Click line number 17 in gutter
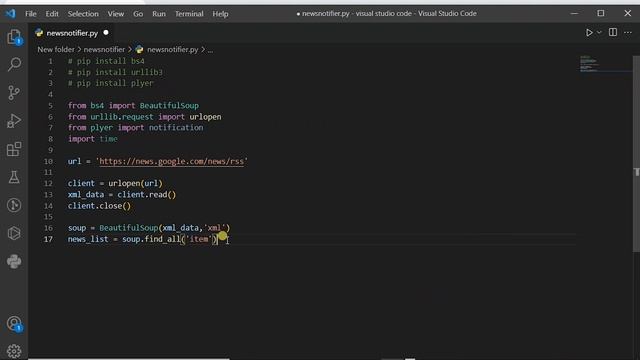 [x=48, y=239]
